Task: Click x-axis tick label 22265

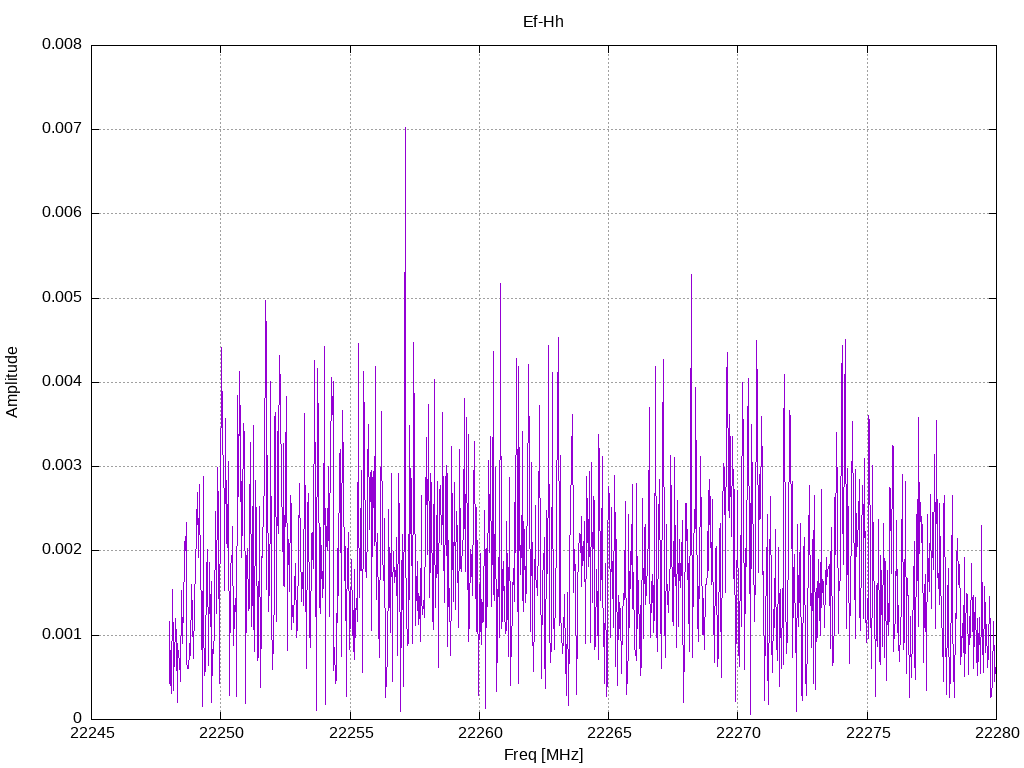Action: (609, 733)
